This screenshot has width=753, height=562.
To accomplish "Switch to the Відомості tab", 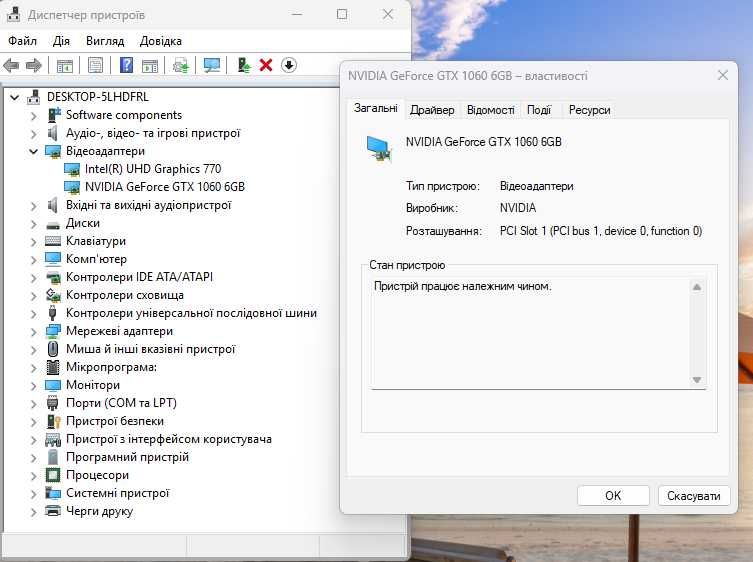I will pos(490,110).
